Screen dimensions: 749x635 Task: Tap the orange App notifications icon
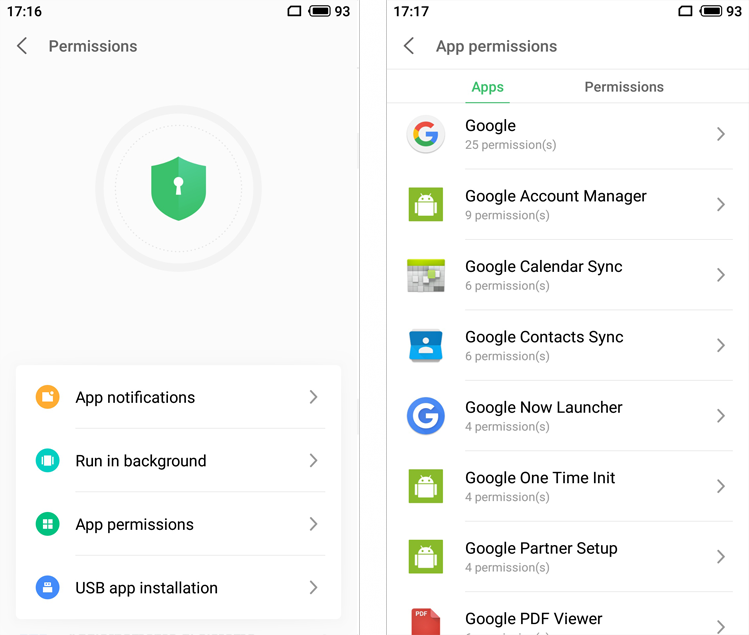(x=48, y=397)
